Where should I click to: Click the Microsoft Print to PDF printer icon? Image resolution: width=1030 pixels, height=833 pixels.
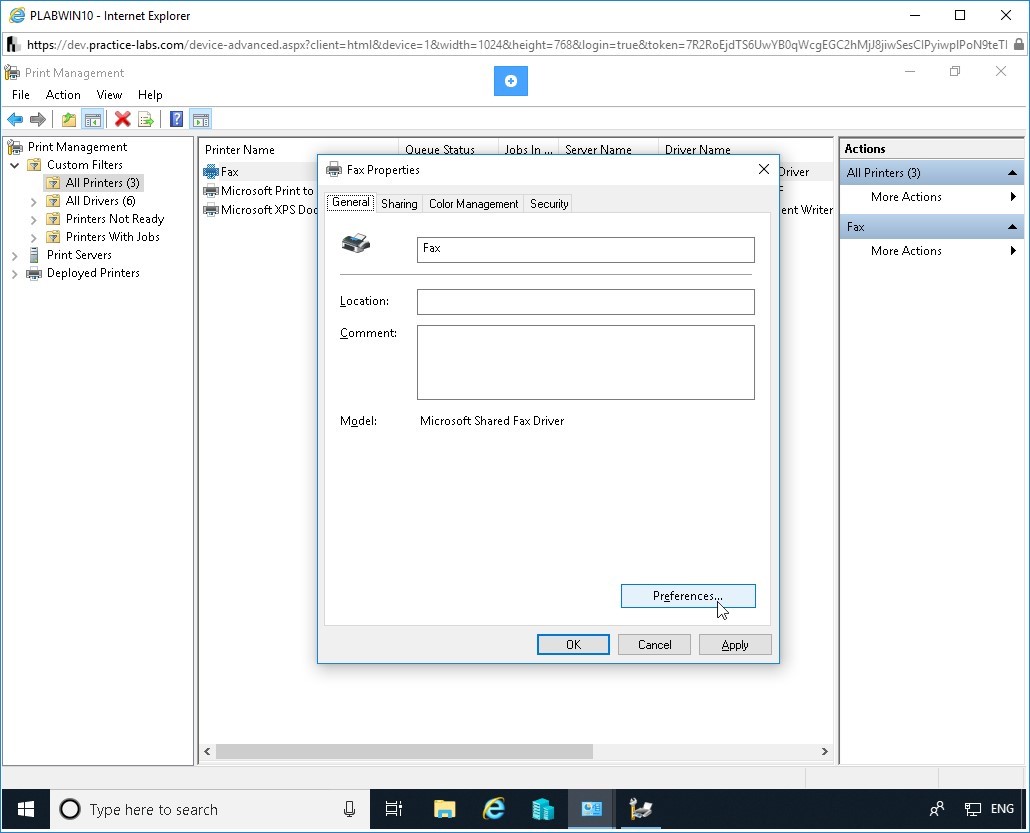click(211, 191)
